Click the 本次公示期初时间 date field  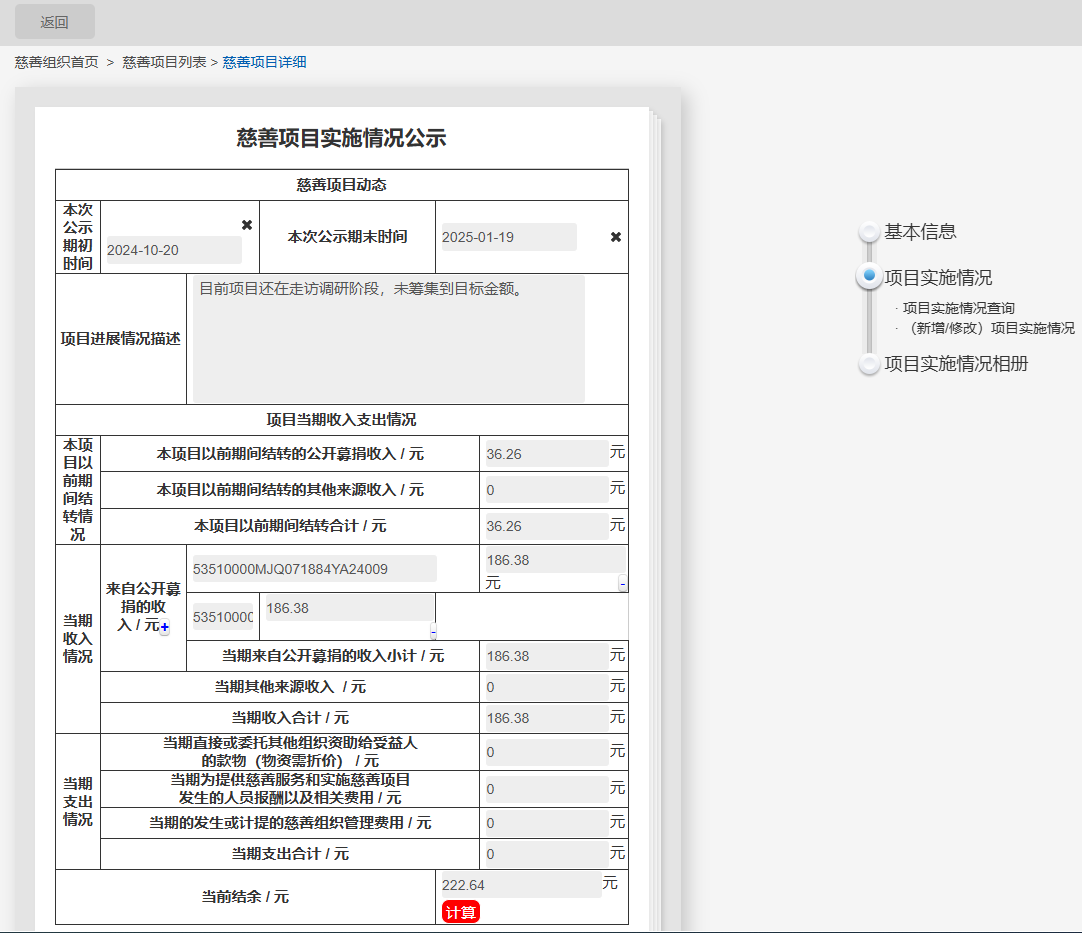[173, 250]
